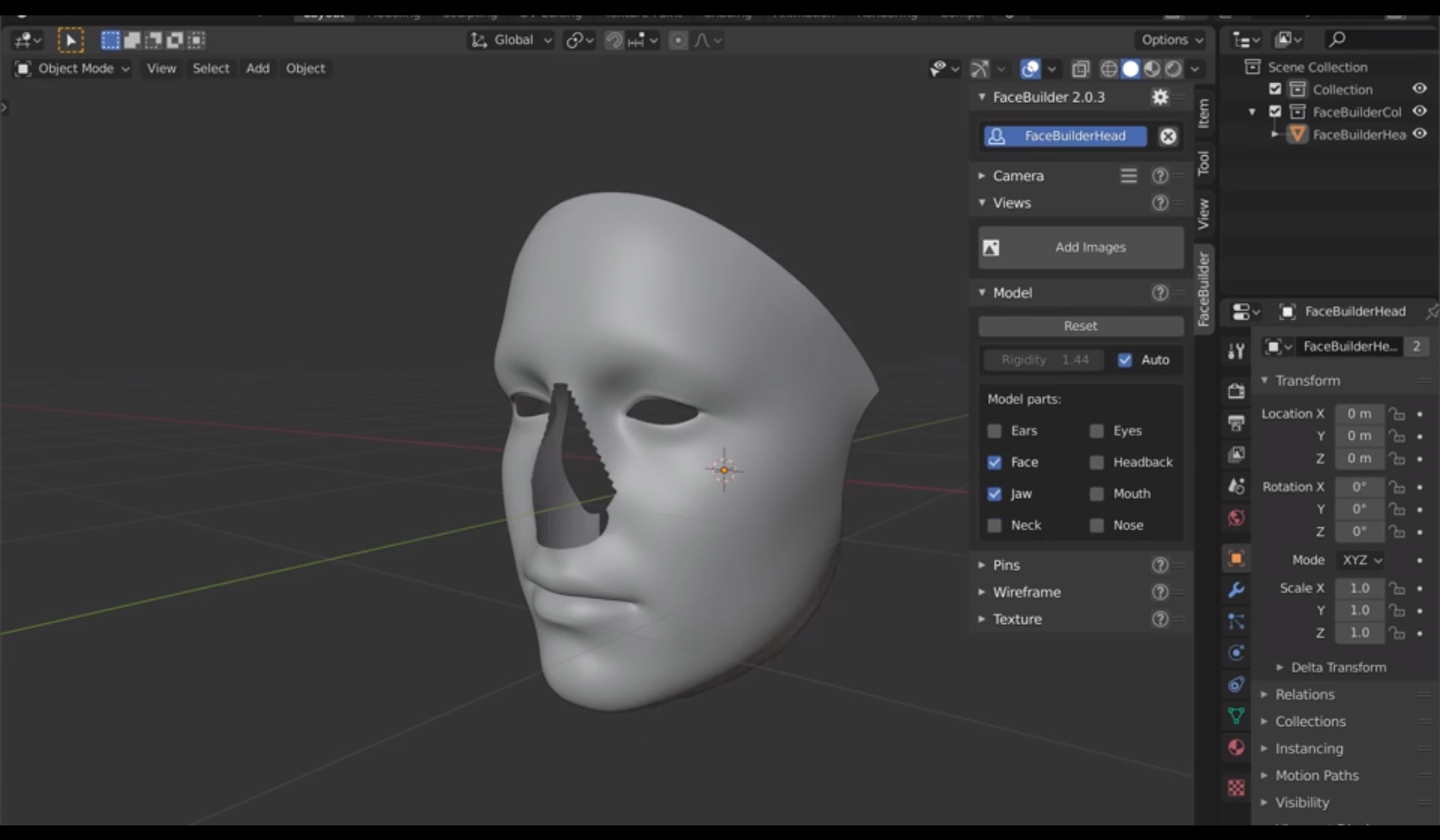Open Modifiers properties wrench icon
The width and height of the screenshot is (1440, 840).
1236,590
